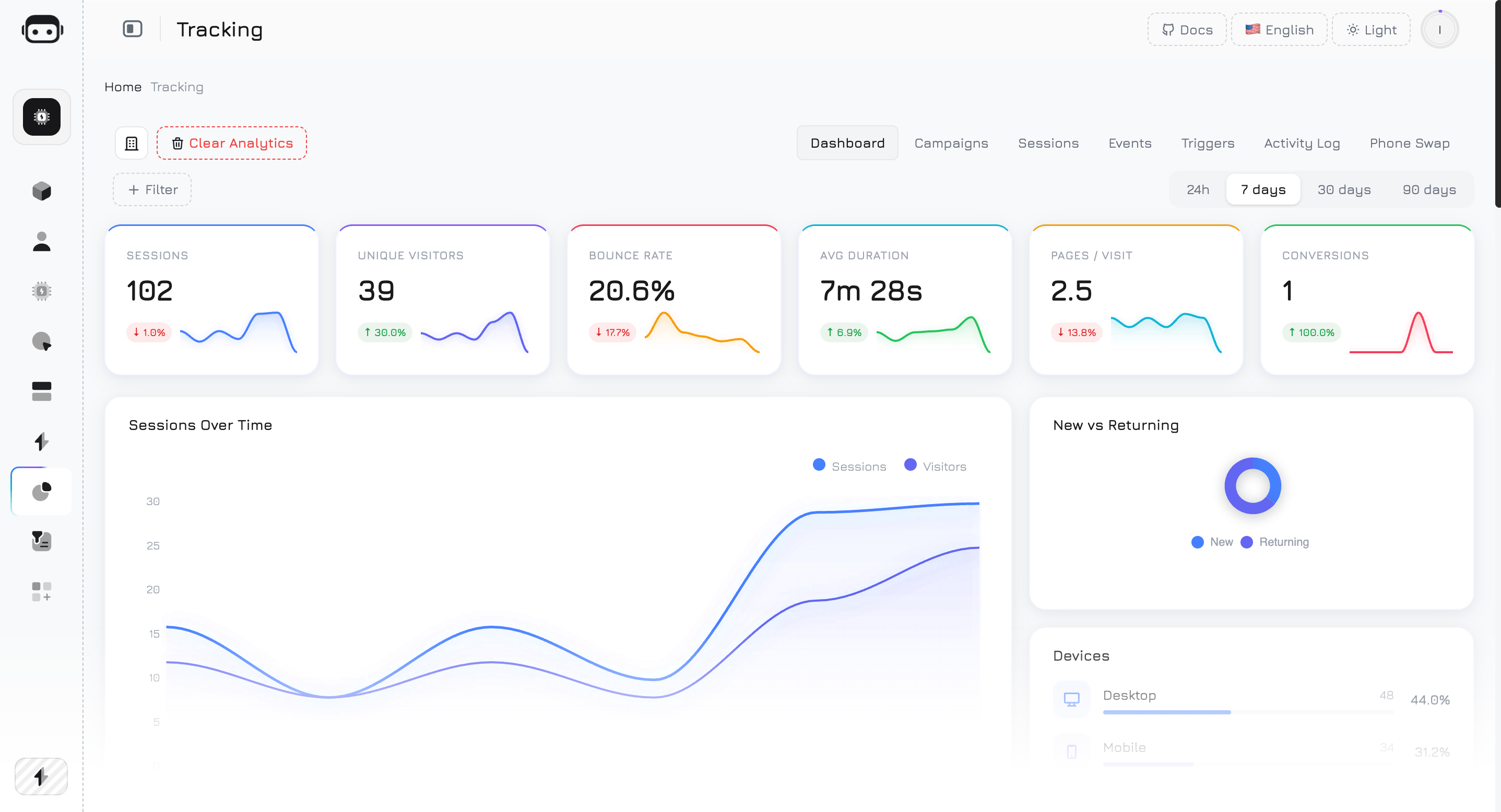Screen dimensions: 1501x812
Task: Open the pie chart with cursor sidebar icon
Action: (x=41, y=341)
